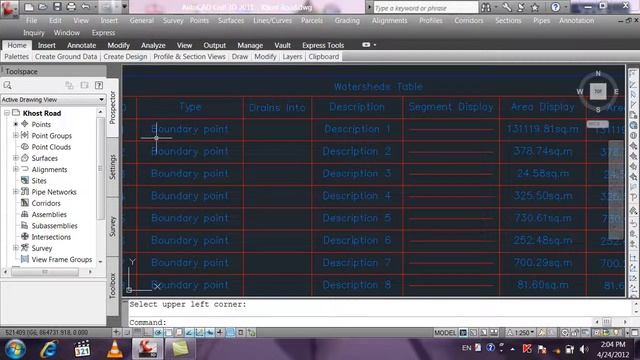Expand the Palettes ribbon panel
The height and width of the screenshot is (360, 640).
[17, 57]
